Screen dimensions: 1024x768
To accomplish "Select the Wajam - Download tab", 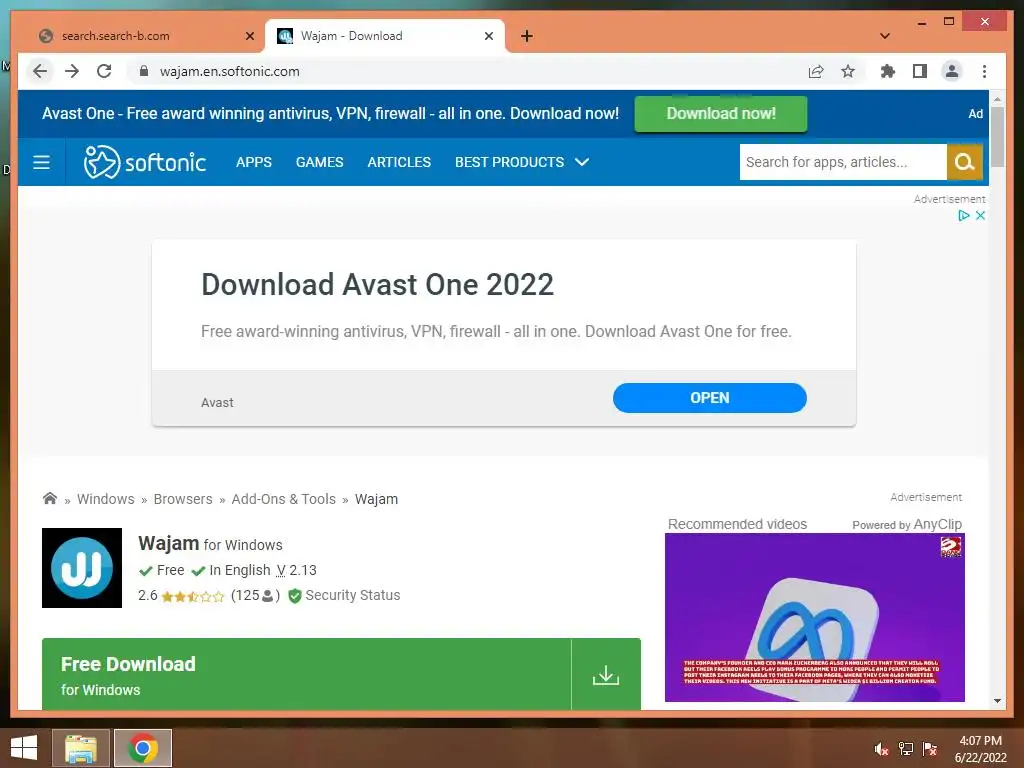I will click(385, 36).
